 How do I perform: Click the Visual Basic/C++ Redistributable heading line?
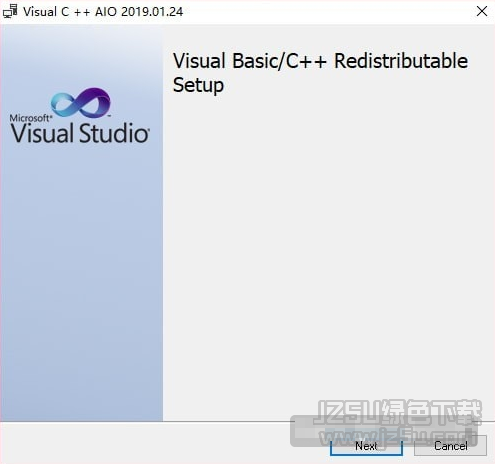(320, 61)
